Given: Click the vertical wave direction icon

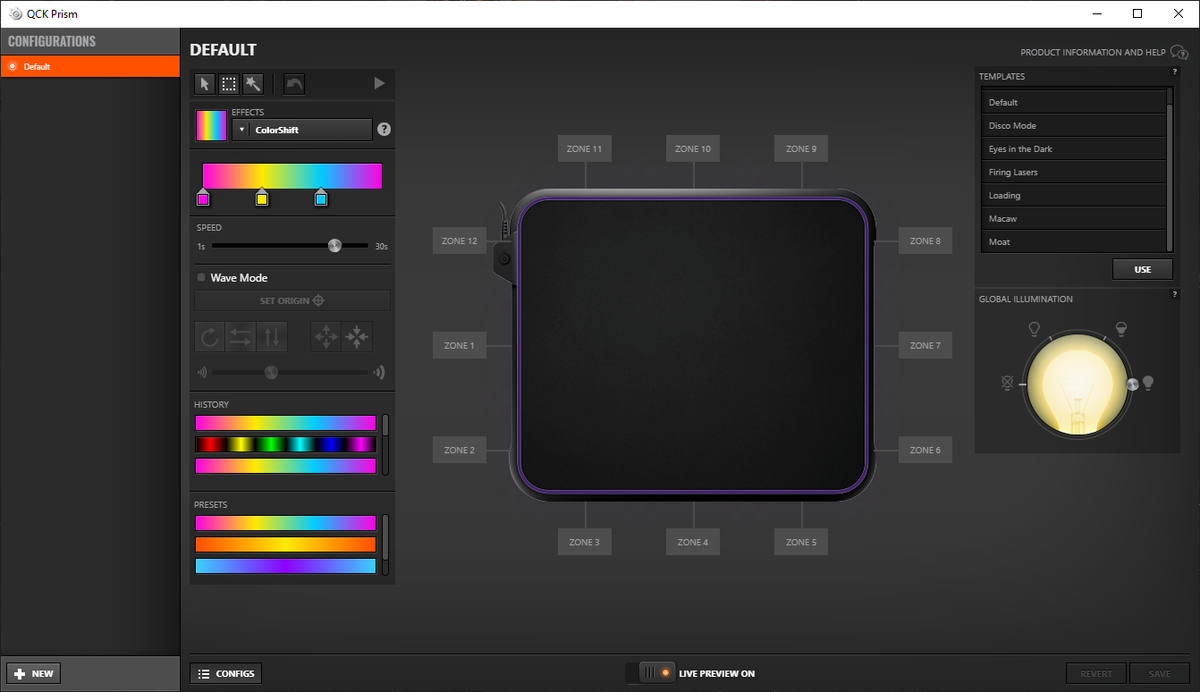Looking at the screenshot, I should click(272, 337).
